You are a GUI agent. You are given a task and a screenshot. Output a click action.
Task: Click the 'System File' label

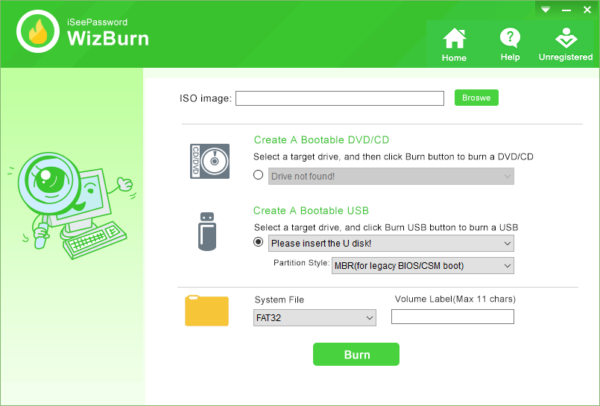[x=279, y=300]
